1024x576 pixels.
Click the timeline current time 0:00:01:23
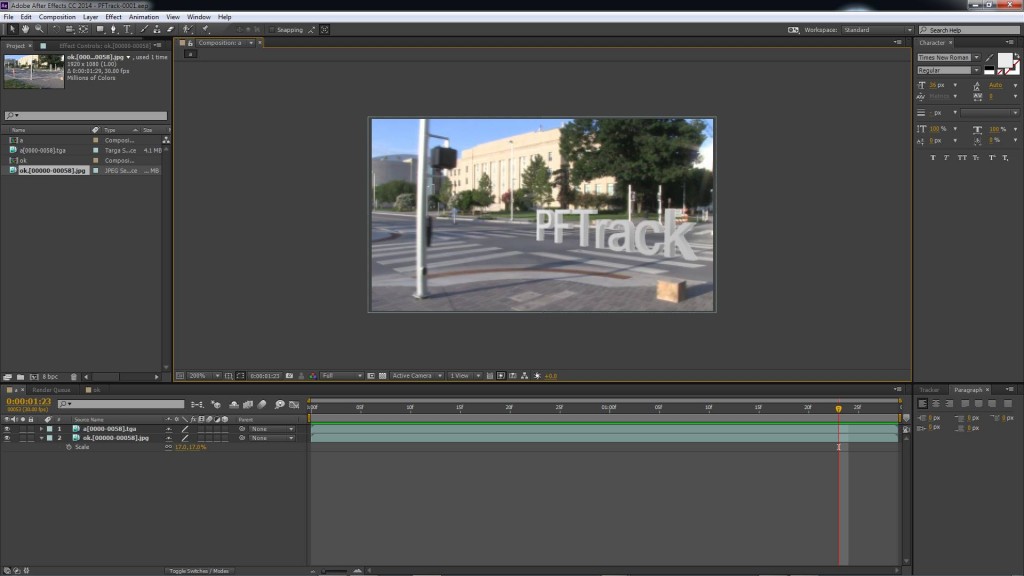coord(29,401)
